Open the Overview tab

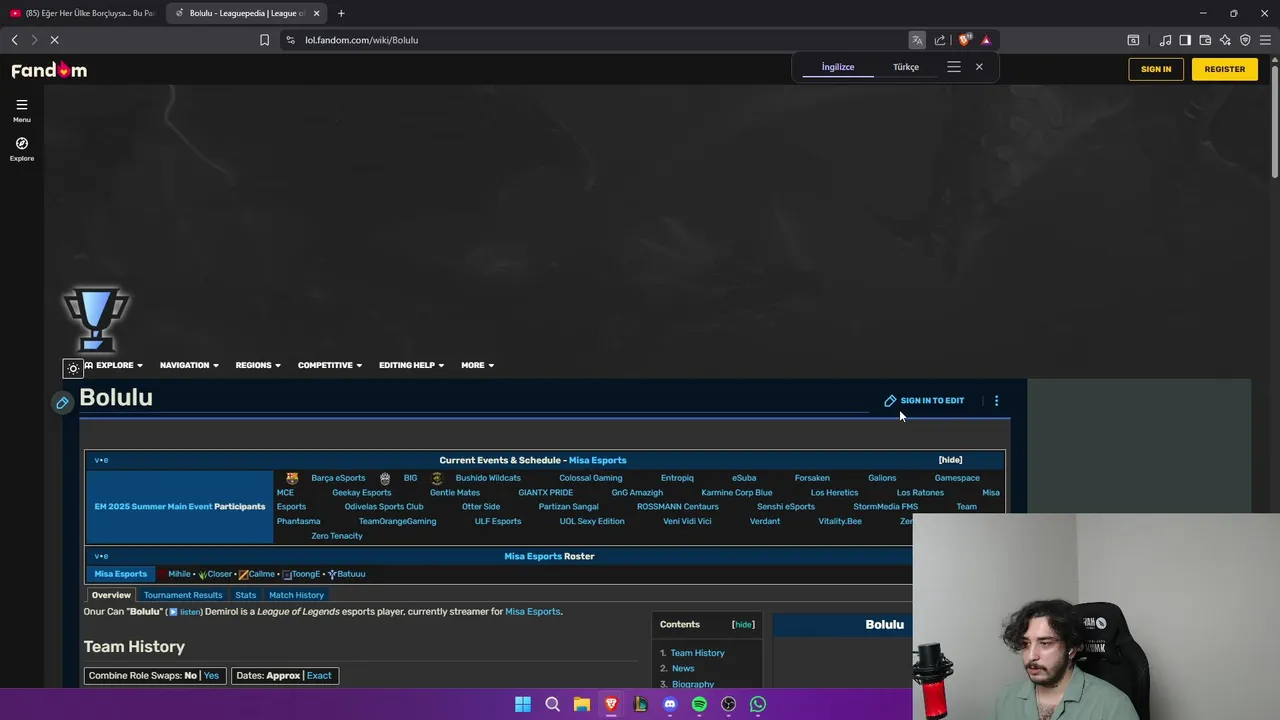(x=111, y=595)
